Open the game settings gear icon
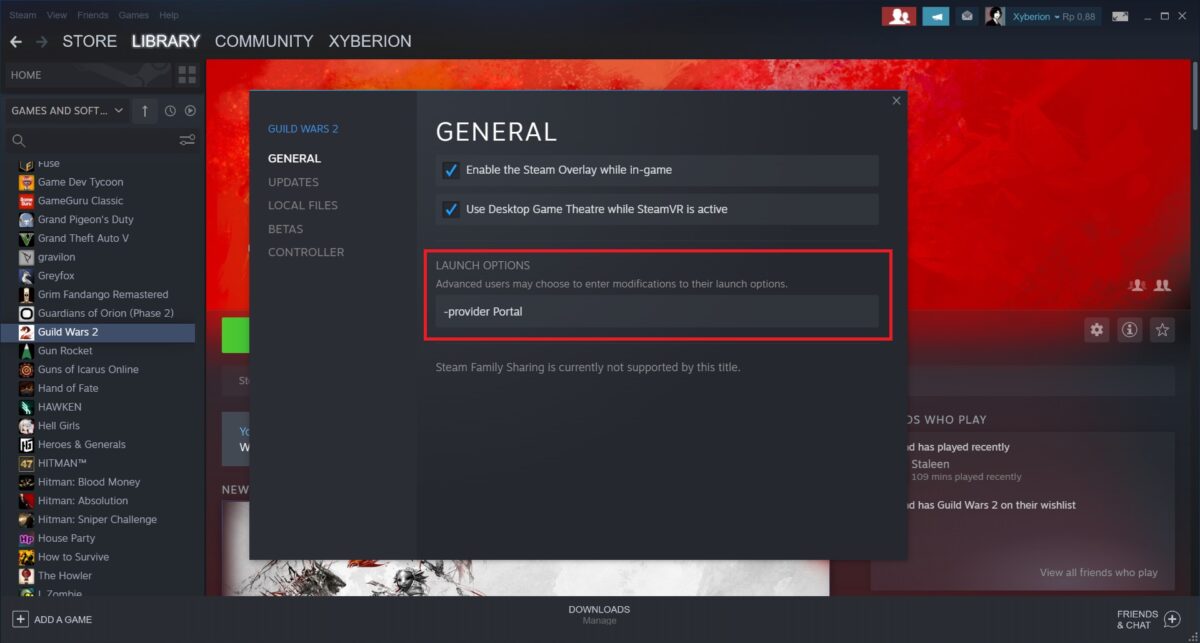 point(1096,329)
